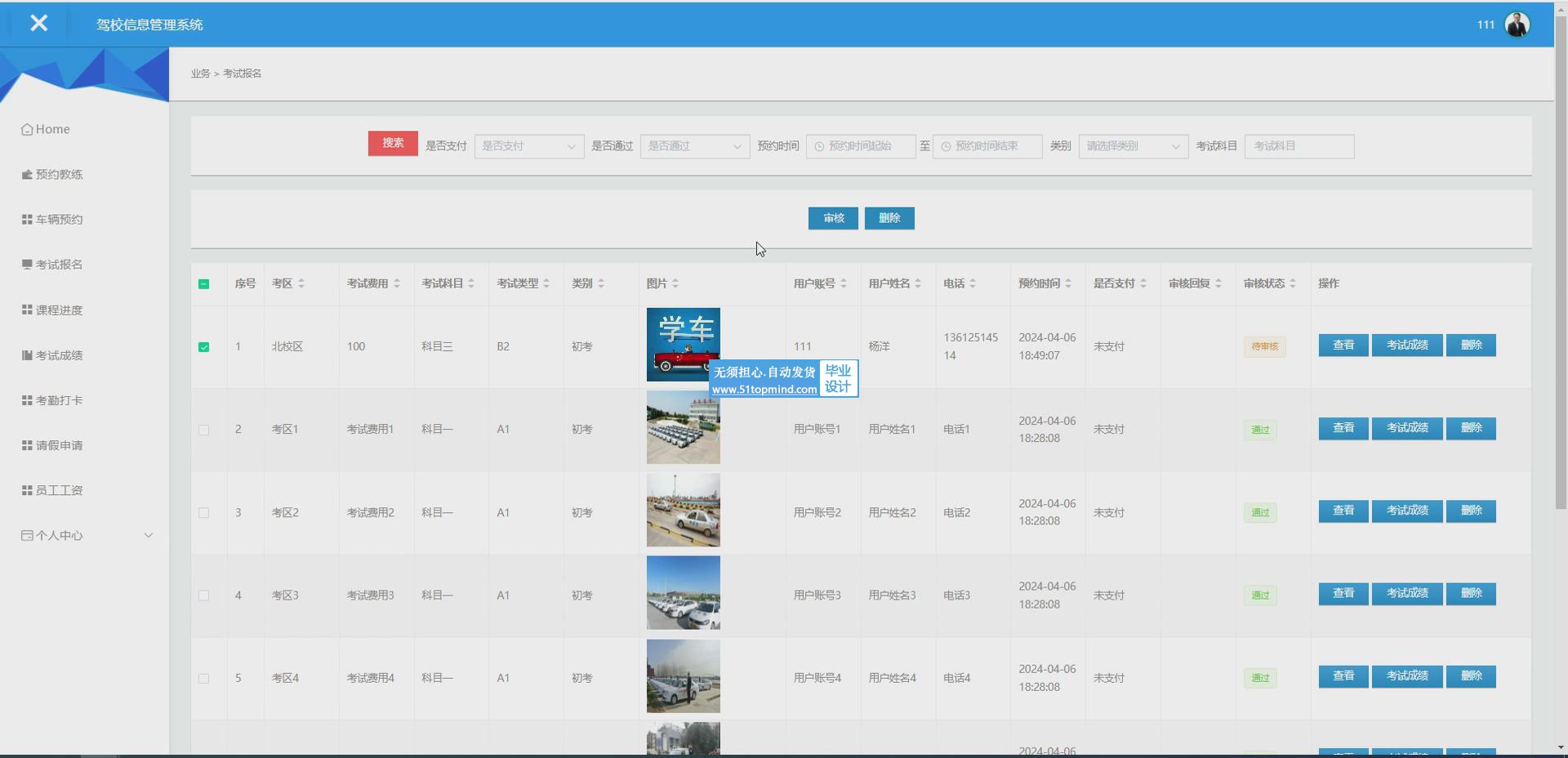Check the row 2 checkbox
This screenshot has width=1568, height=758.
pyautogui.click(x=204, y=430)
